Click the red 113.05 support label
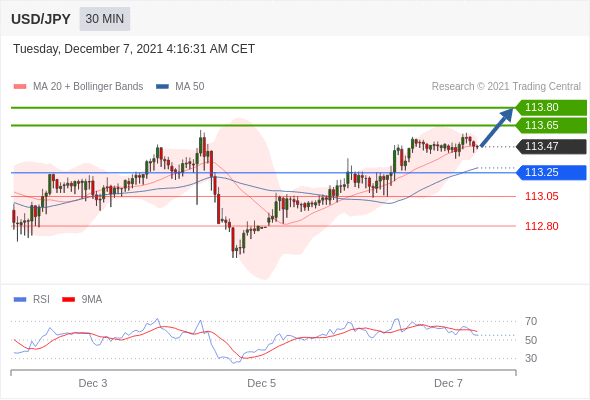 [541, 196]
